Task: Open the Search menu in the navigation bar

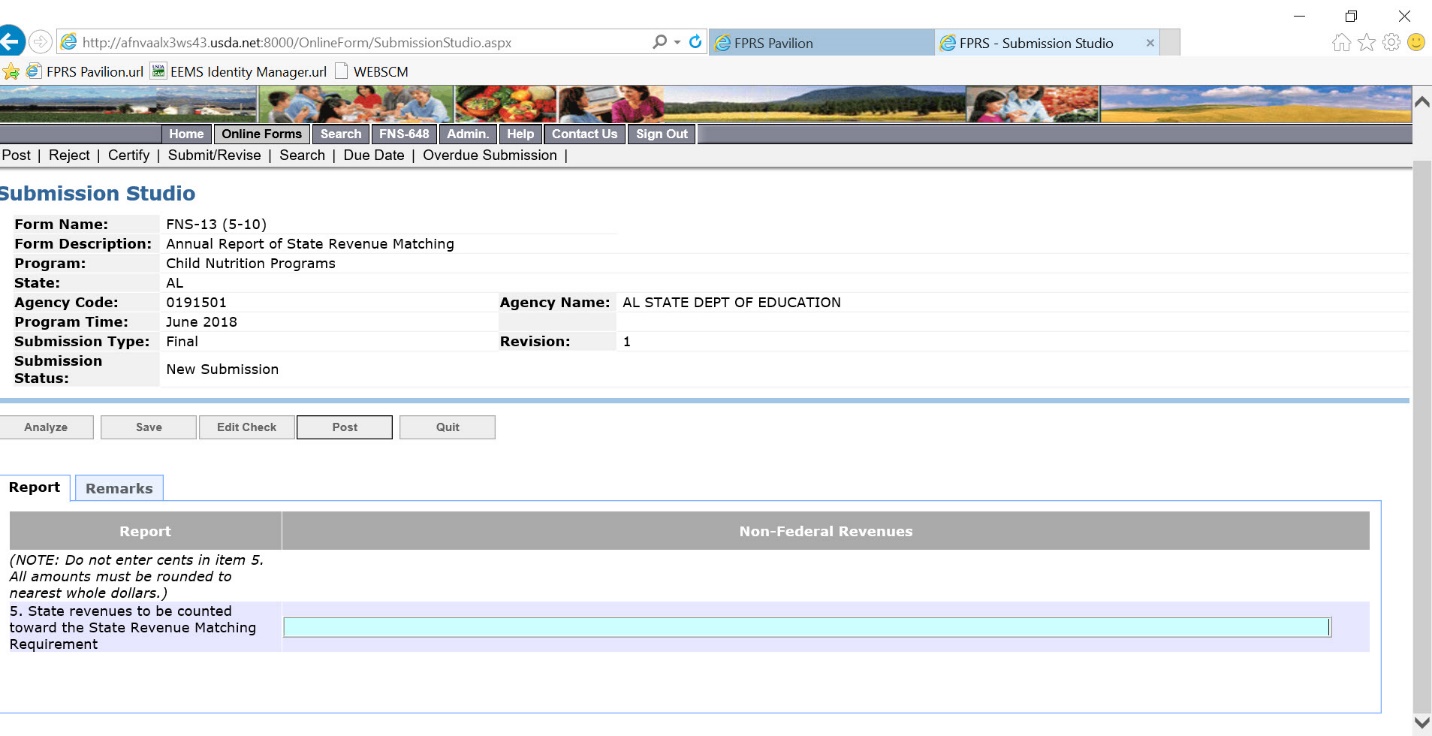Action: tap(341, 134)
